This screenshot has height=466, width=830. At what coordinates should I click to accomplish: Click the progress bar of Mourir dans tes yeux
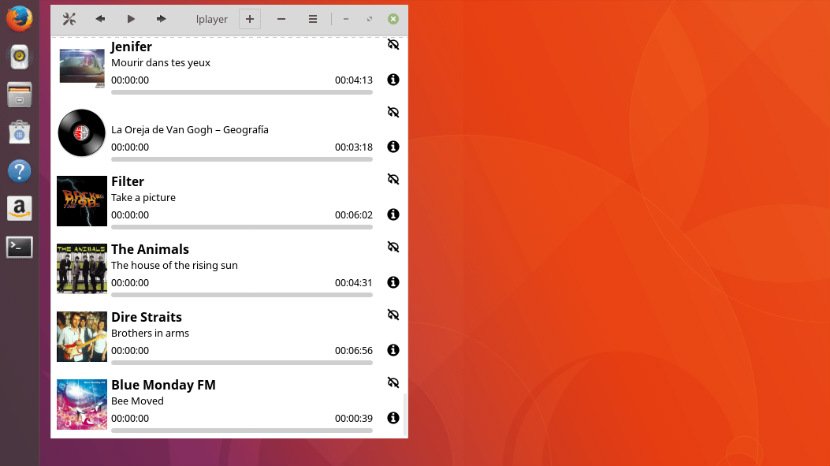(242, 92)
